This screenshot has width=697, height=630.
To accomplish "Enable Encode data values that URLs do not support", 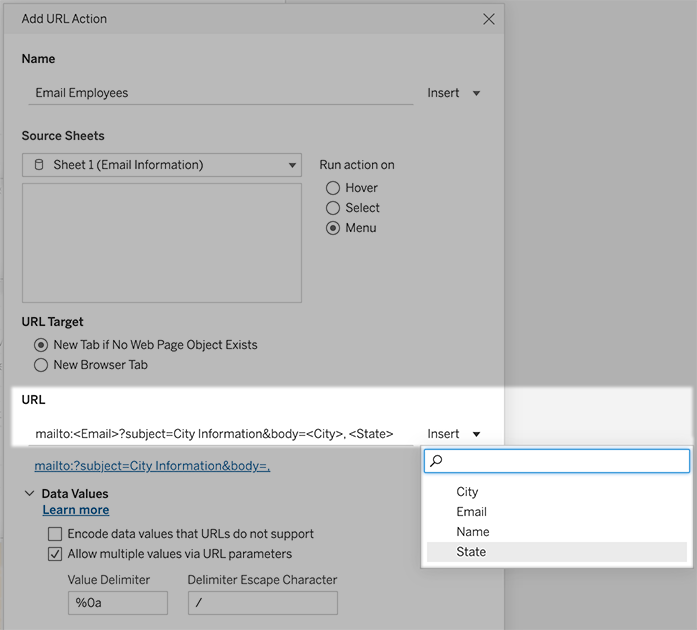I will [x=55, y=534].
